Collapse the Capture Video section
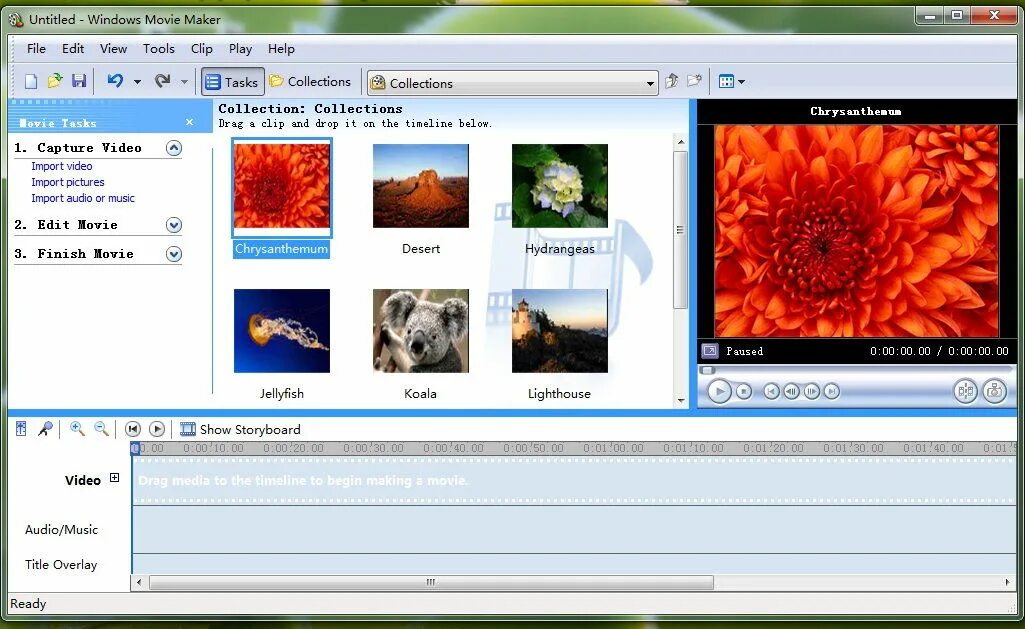The width and height of the screenshot is (1025, 629). [173, 148]
